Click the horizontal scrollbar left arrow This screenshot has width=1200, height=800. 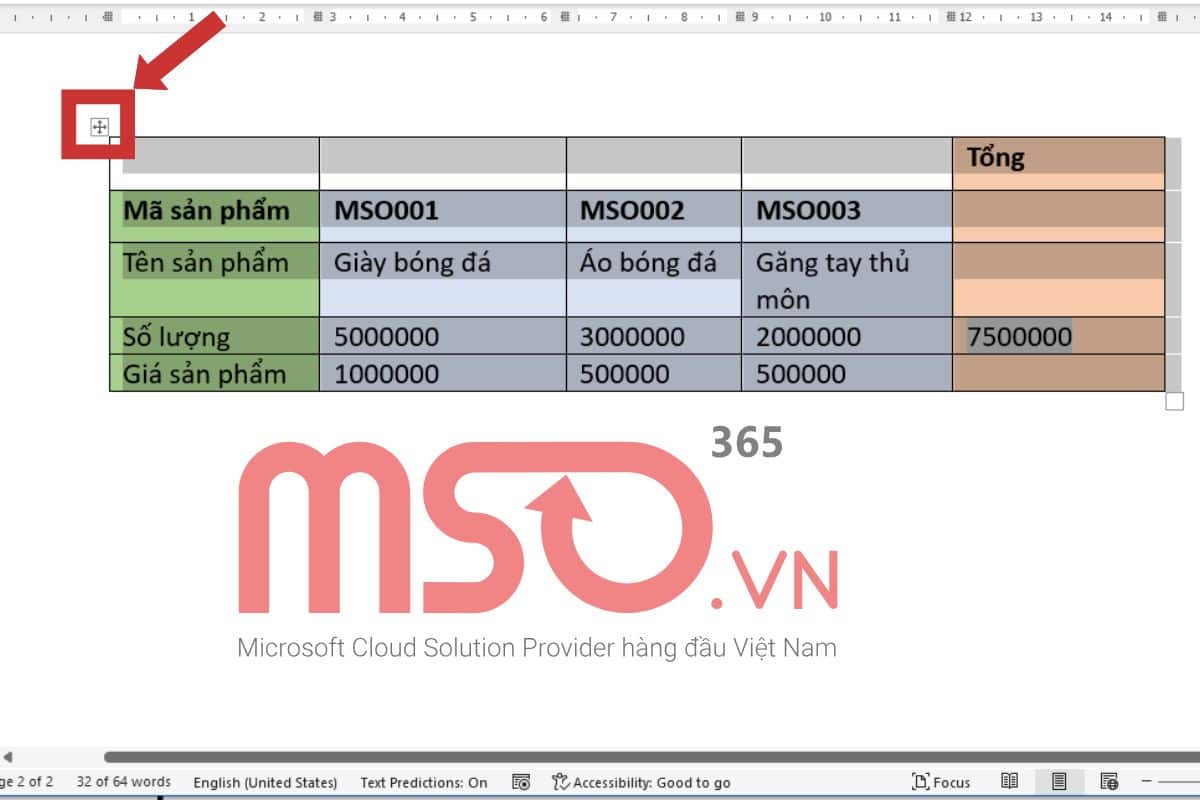click(x=6, y=757)
